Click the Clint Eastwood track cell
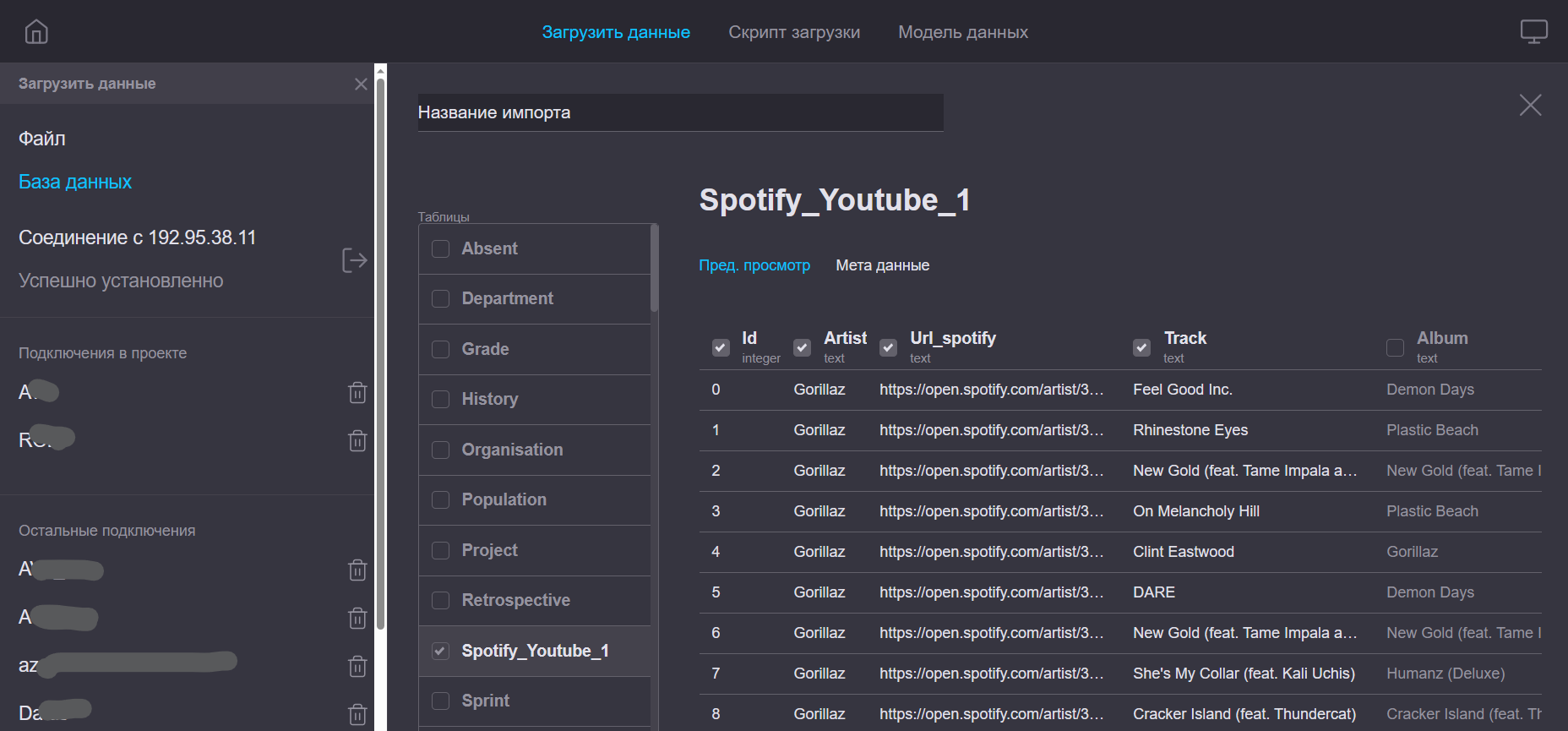The width and height of the screenshot is (1568, 731). click(x=1183, y=552)
